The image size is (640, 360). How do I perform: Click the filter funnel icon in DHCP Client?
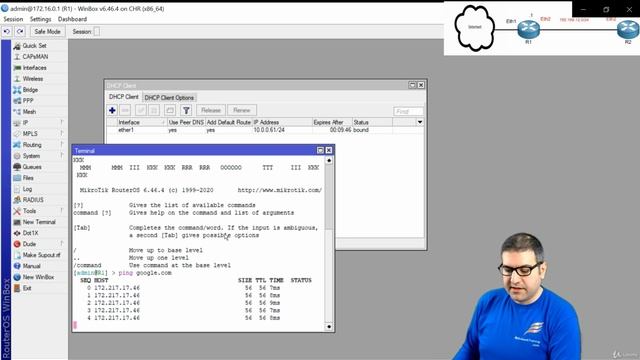coord(186,110)
